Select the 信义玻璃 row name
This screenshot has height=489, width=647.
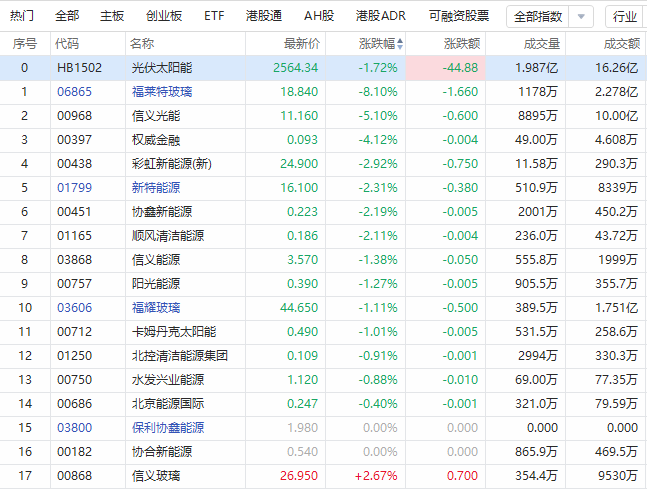click(156, 476)
